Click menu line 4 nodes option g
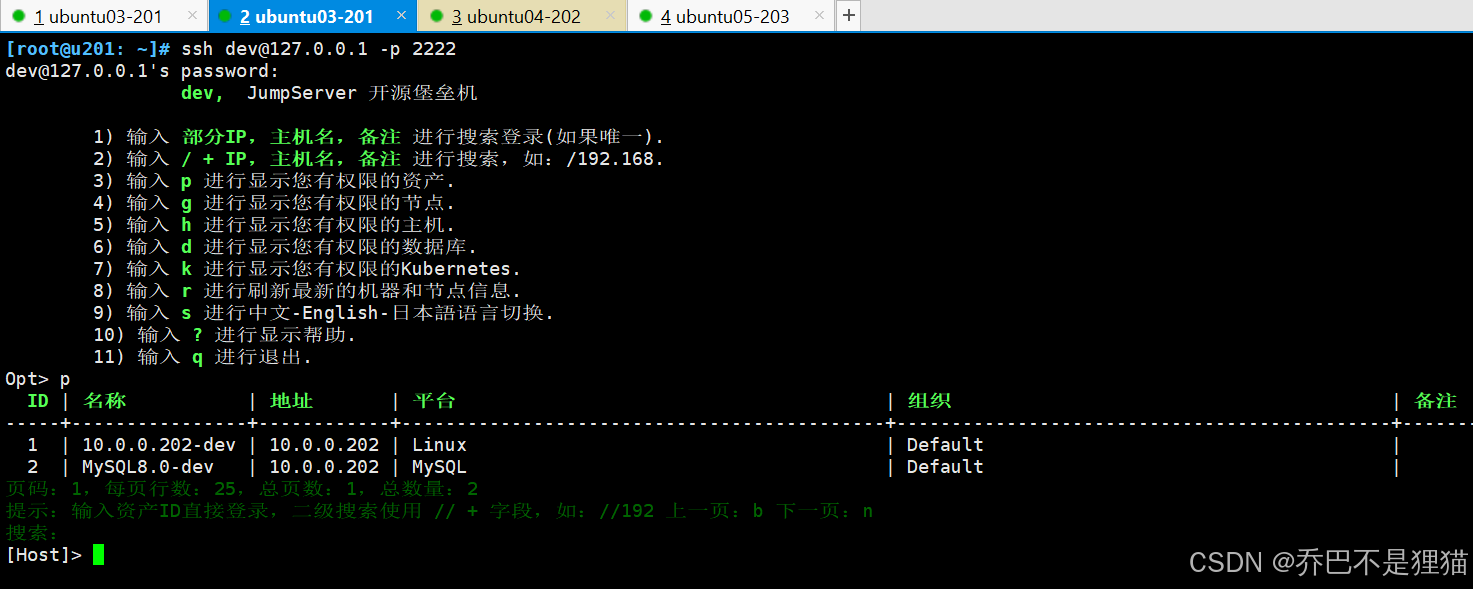Screen dimensions: 1473x589 point(274,203)
